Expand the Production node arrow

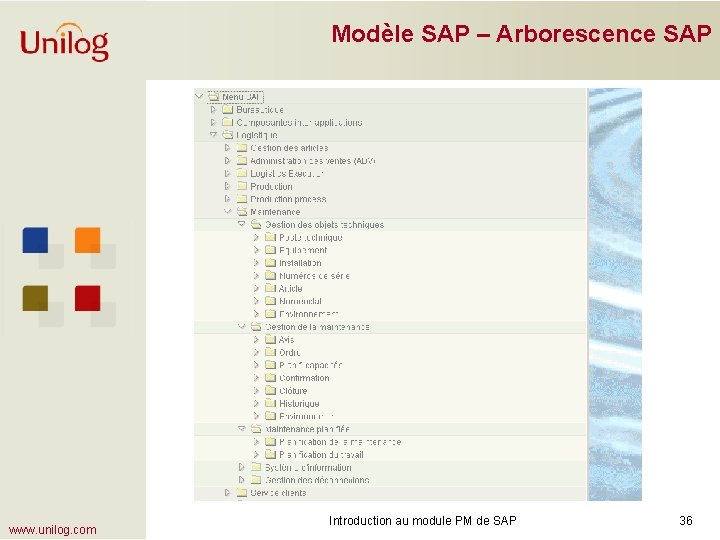[227, 186]
